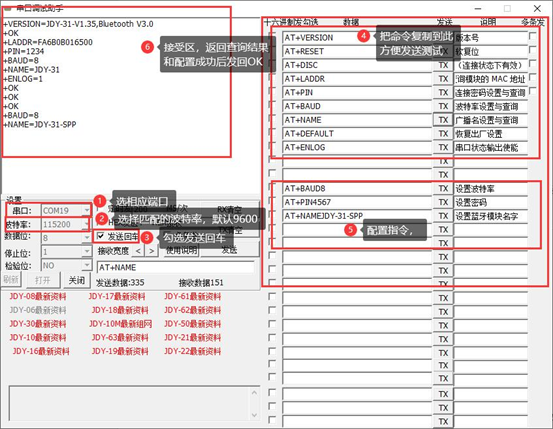Screen dimensions: 553x429
Task: Tick multi-send checkbox on AT+DISC row
Action: point(533,64)
